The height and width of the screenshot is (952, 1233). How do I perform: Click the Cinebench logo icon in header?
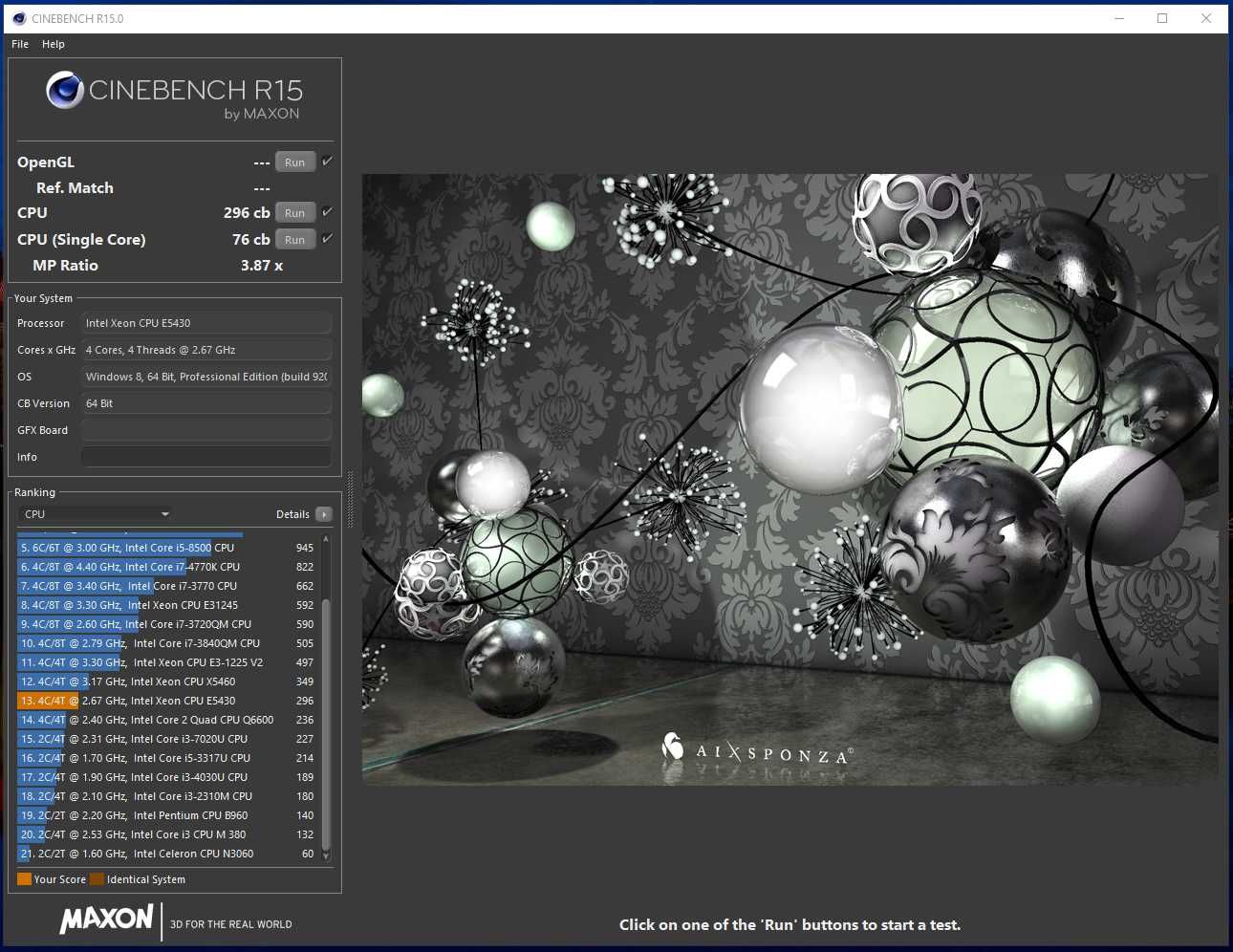[65, 90]
